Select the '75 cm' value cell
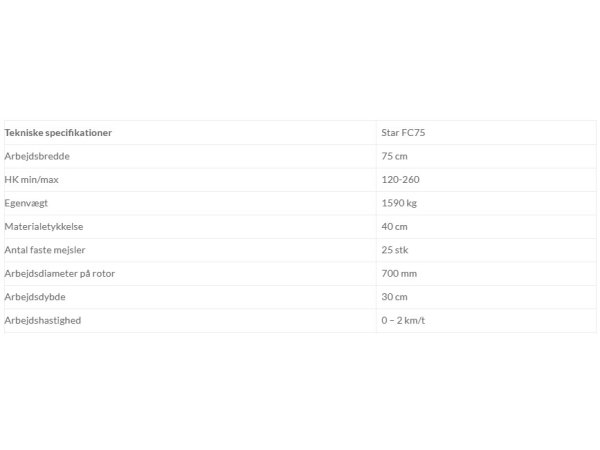Image resolution: width=600 pixels, height=450 pixels. pyautogui.click(x=486, y=156)
